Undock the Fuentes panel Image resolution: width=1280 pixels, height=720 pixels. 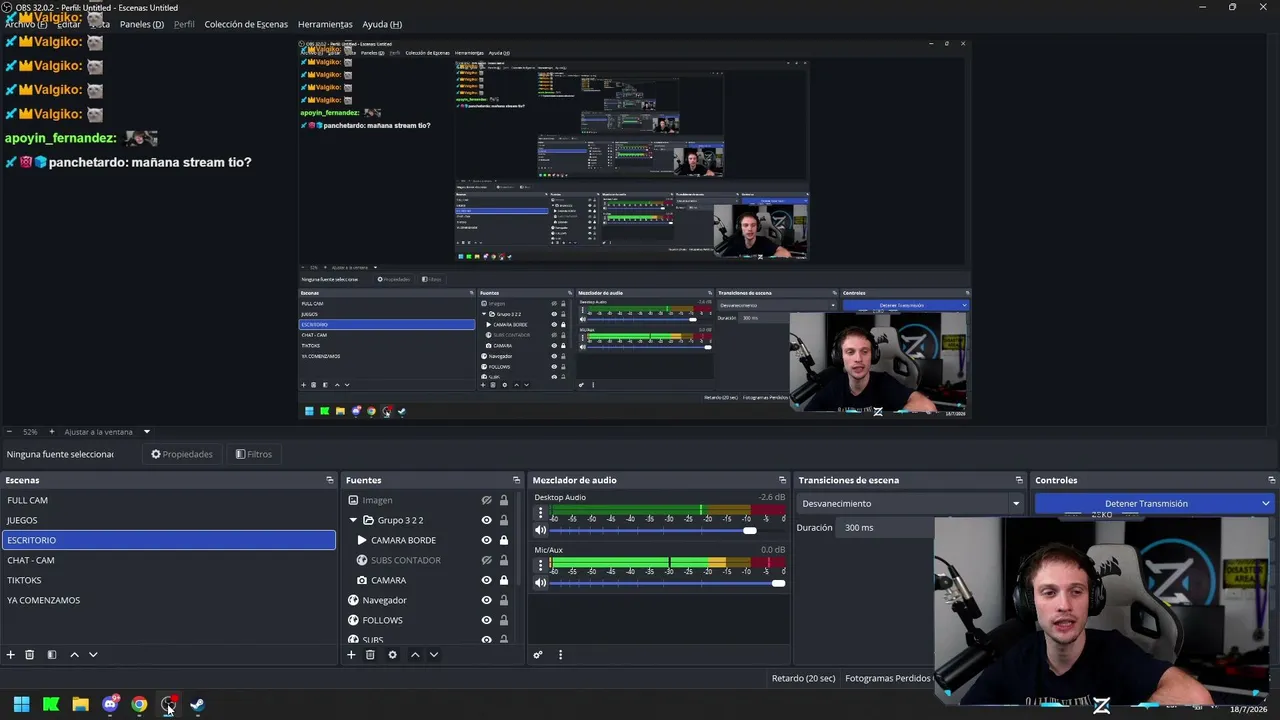[517, 480]
